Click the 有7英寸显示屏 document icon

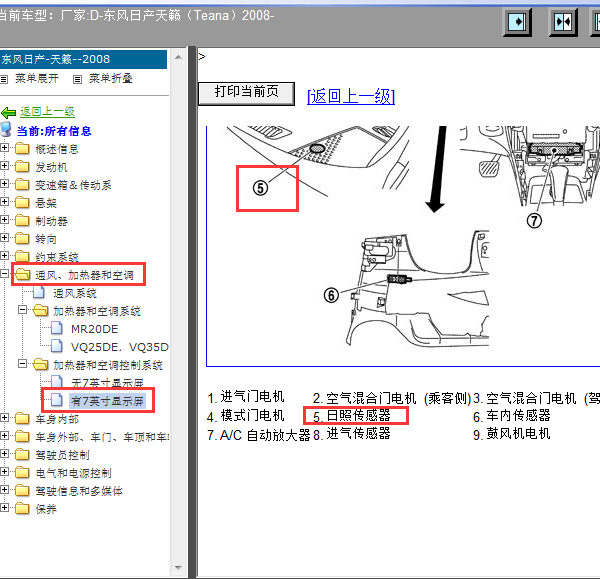(x=57, y=400)
